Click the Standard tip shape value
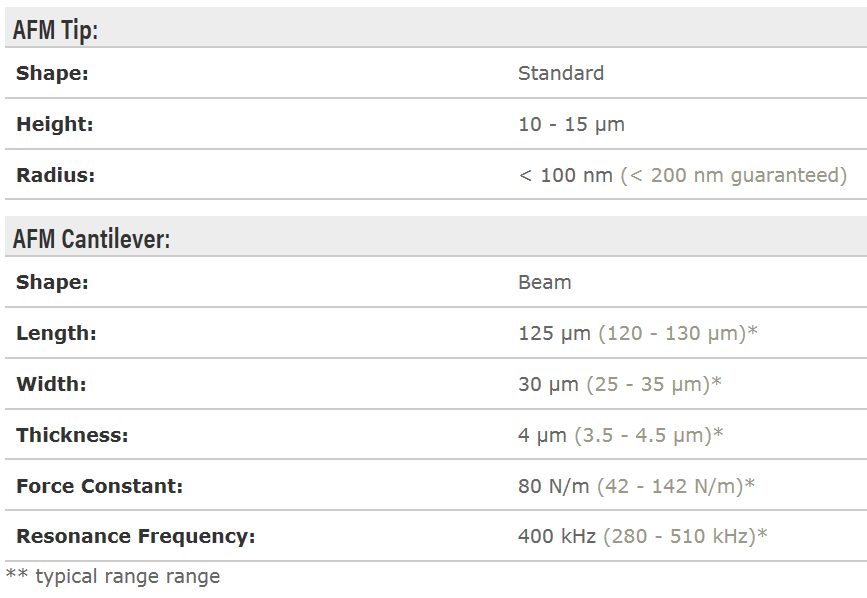 coord(561,73)
